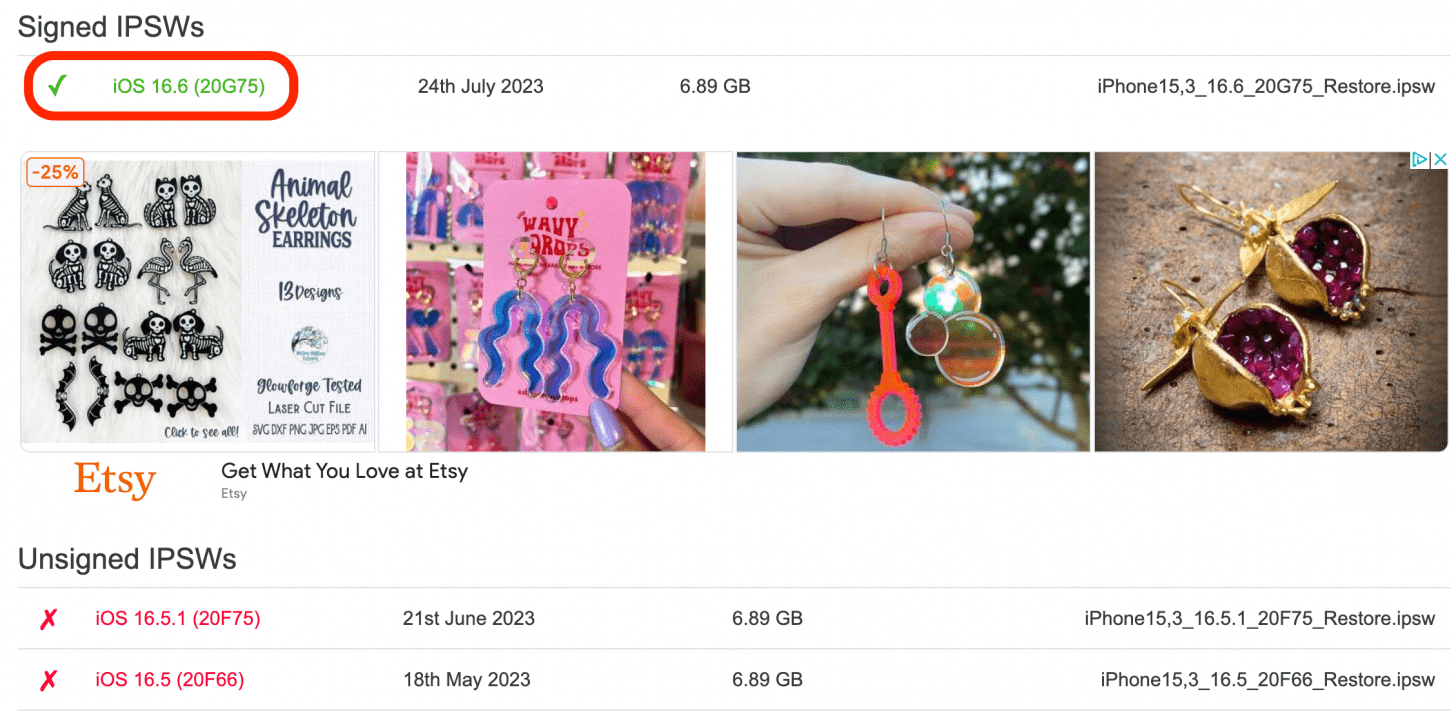Click the iPhone15,3_16.5.1_20F75_Restore.ipsw filename

coord(1260,619)
